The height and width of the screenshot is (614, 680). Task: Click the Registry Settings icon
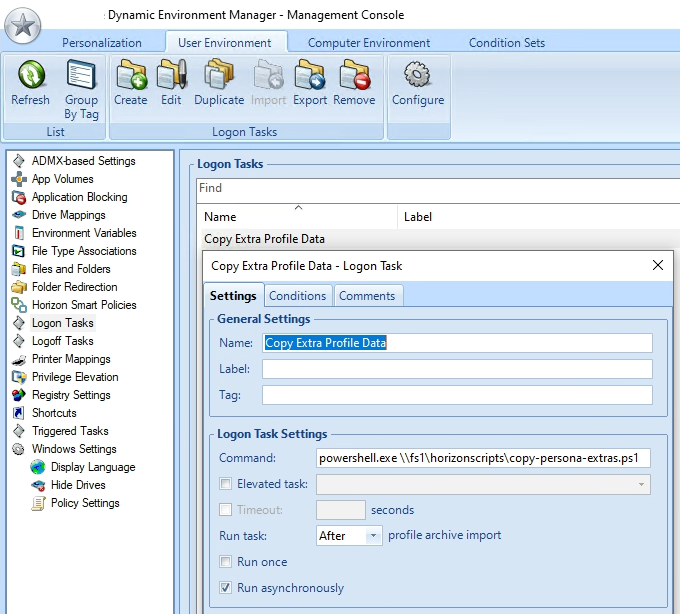19,395
